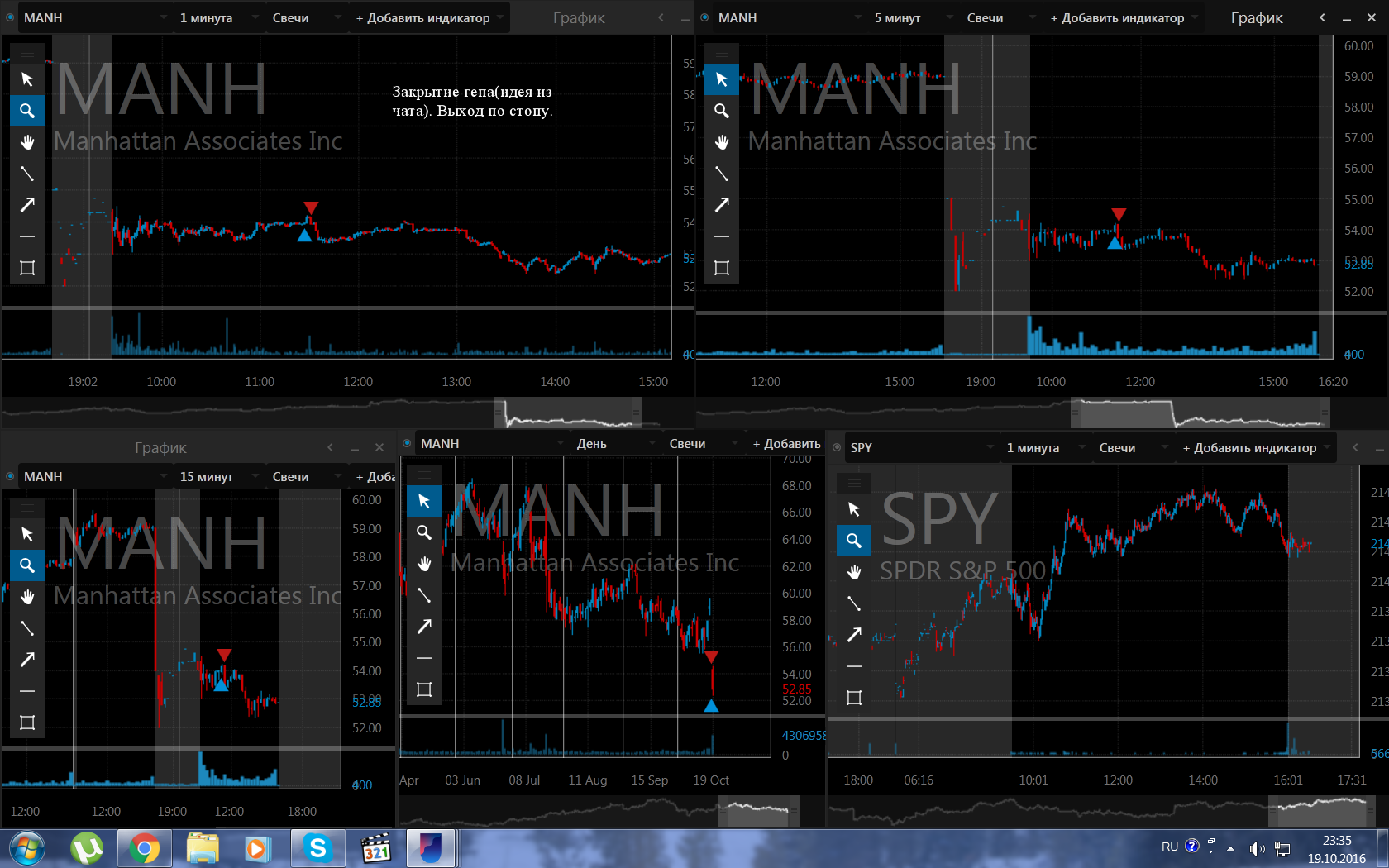Click the RU language indicator
Viewport: 1389px width, 868px height.
click(x=1170, y=847)
